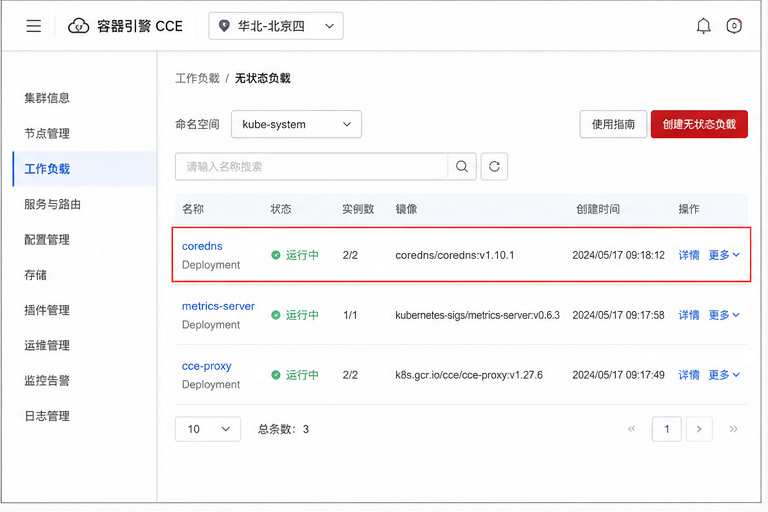Open the page size 10 dropdown
Image resolution: width=768 pixels, height=512 pixels.
[x=208, y=429]
